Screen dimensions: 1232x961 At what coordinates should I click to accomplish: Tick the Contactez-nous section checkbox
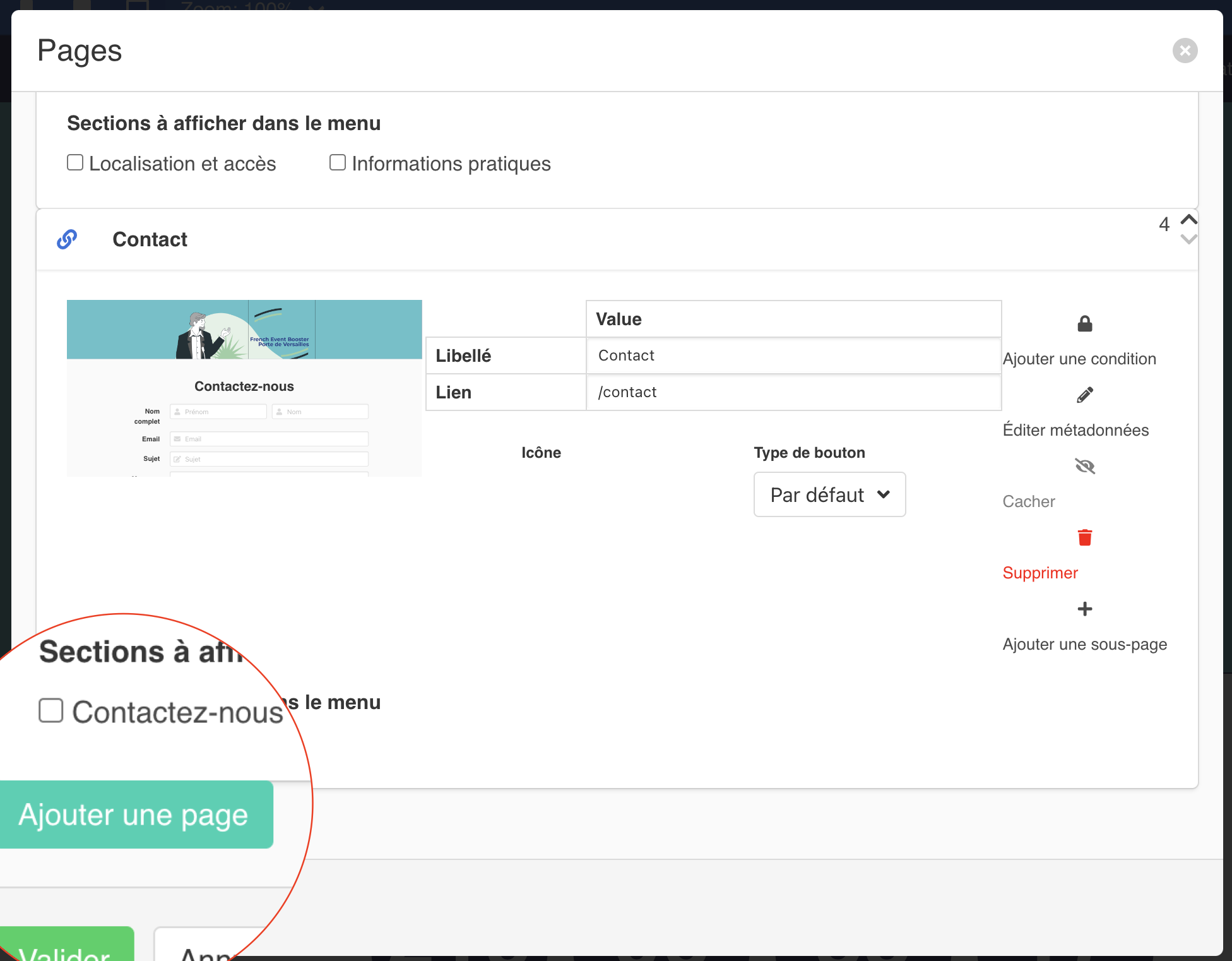pyautogui.click(x=51, y=710)
